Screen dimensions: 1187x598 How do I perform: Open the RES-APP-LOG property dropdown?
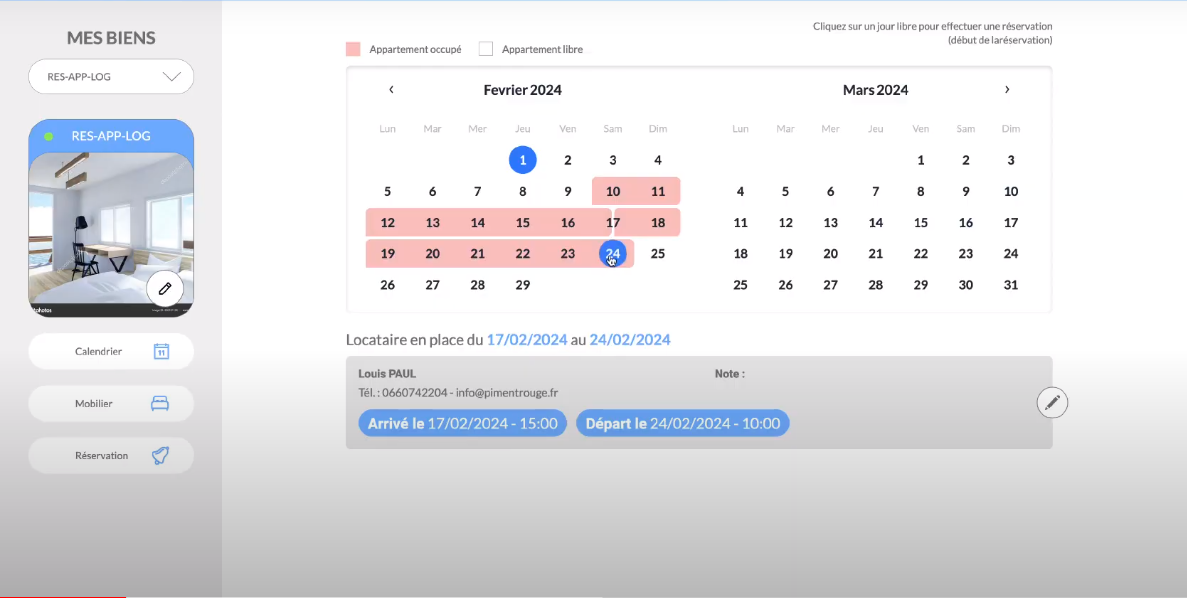point(111,77)
